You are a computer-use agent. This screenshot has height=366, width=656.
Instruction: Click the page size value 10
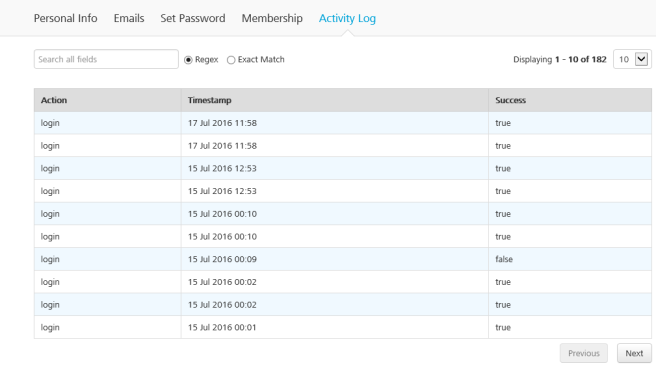(x=624, y=59)
